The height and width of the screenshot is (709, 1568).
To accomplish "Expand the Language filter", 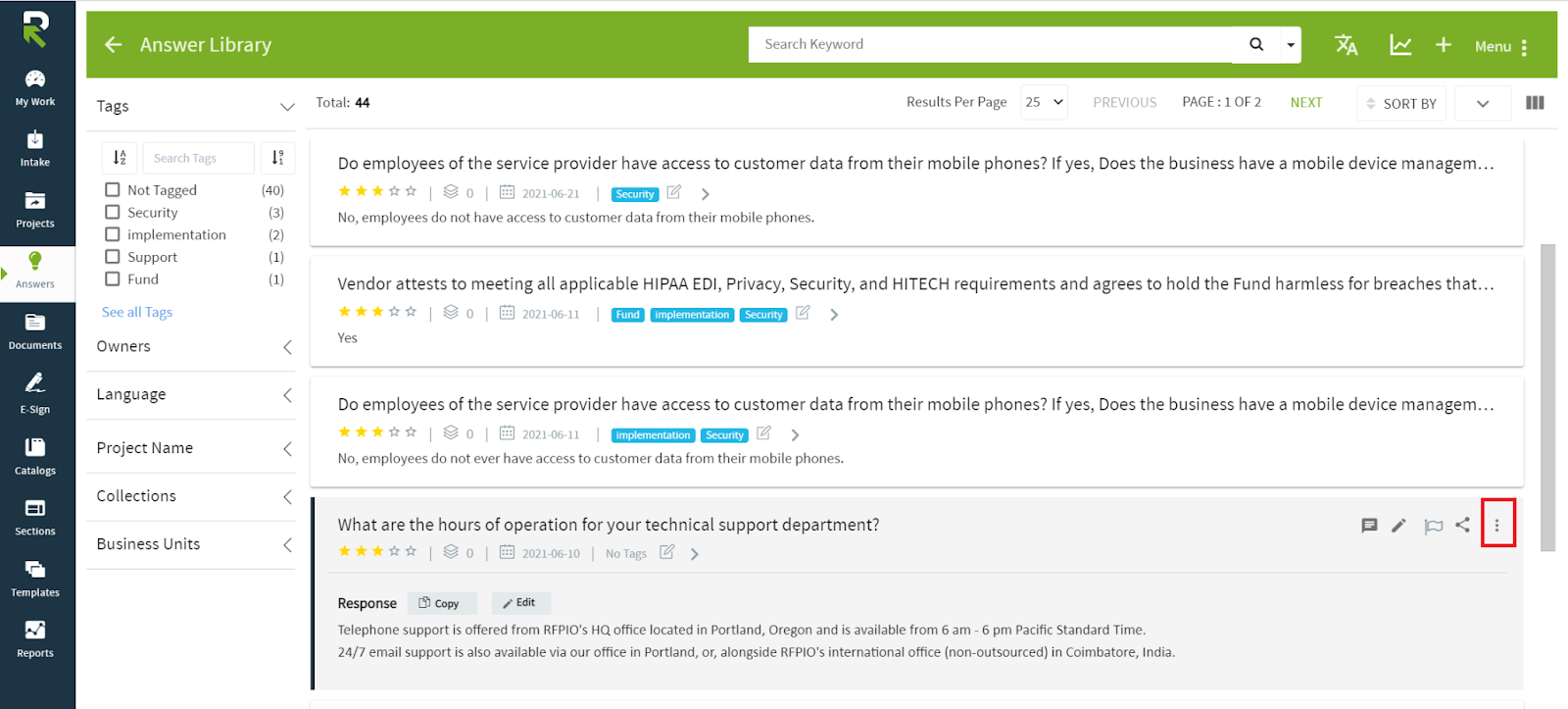I will click(287, 395).
